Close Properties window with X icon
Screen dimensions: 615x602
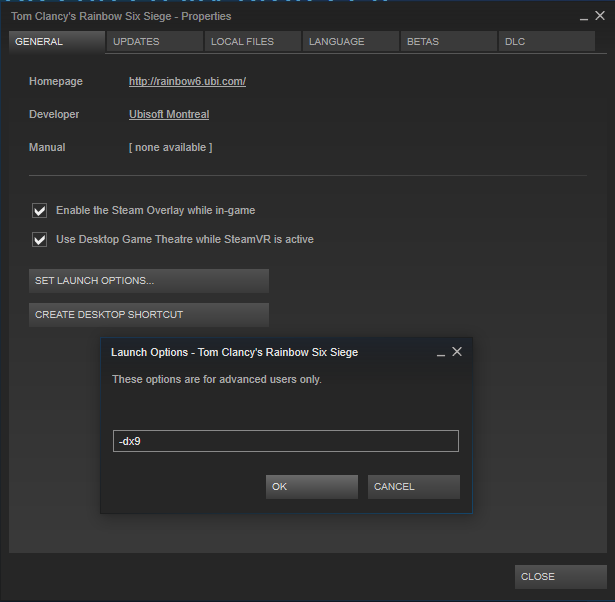pyautogui.click(x=600, y=16)
